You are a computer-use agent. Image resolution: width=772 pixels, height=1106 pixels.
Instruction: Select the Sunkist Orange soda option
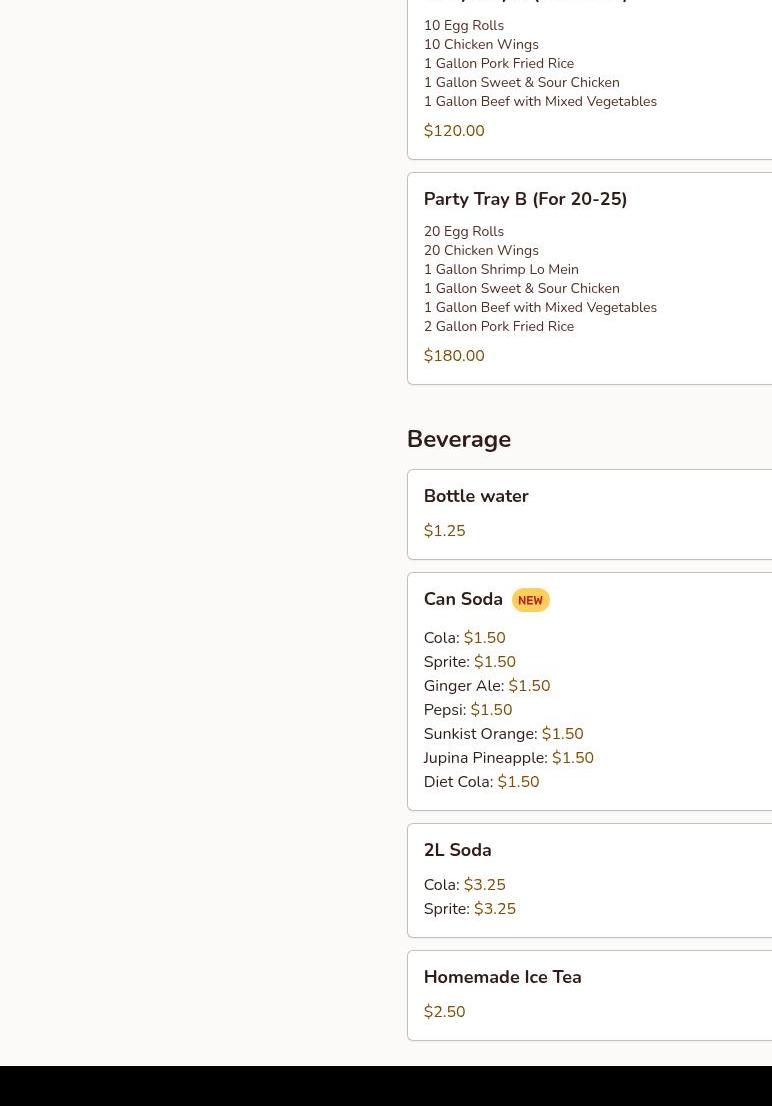pyautogui.click(x=503, y=734)
